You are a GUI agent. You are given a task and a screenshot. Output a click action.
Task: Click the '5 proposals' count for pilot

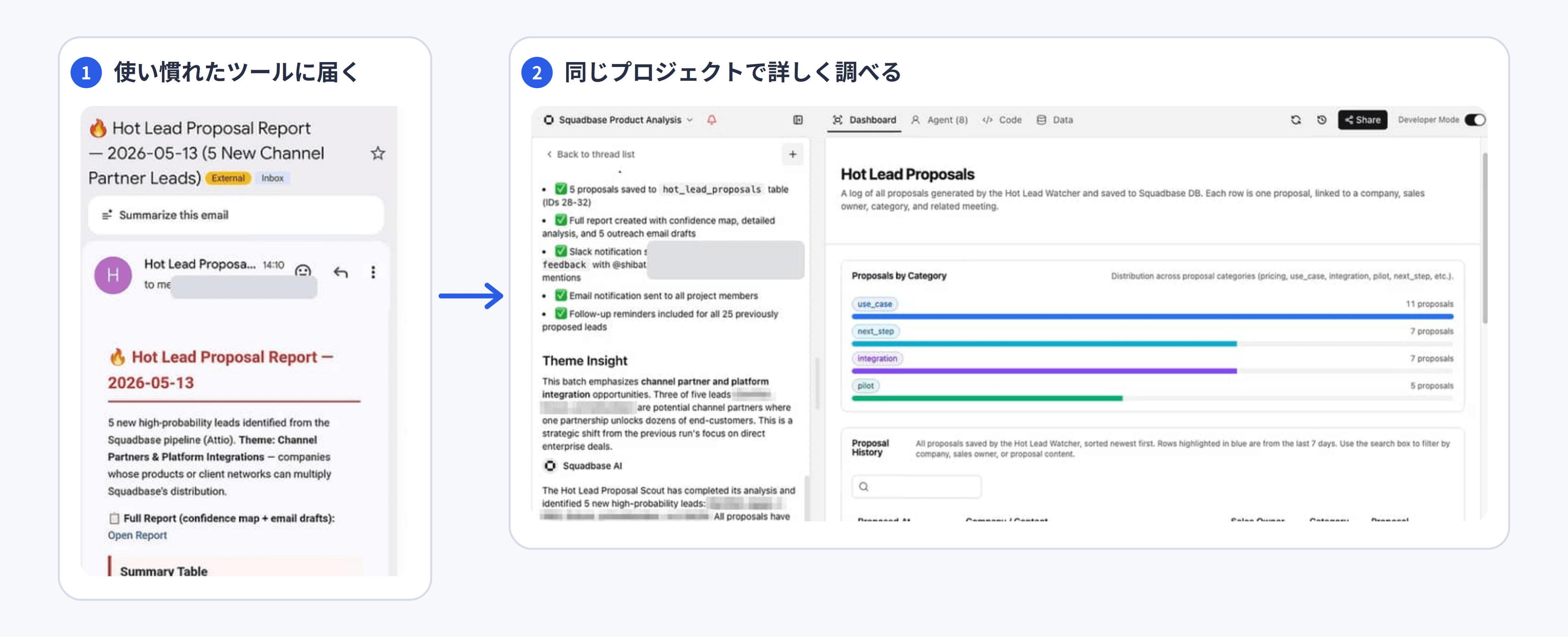[1432, 385]
